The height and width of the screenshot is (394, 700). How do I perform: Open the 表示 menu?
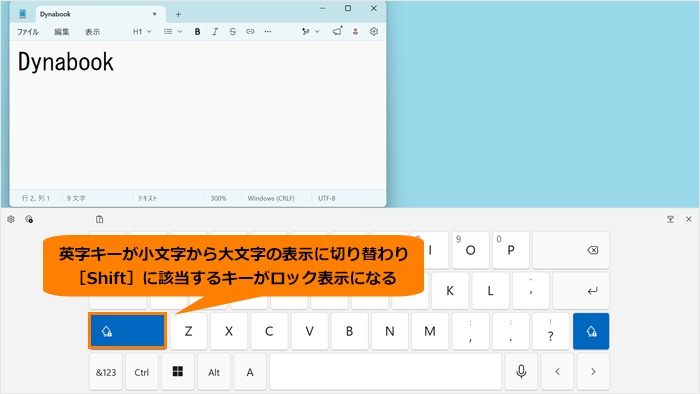(x=92, y=32)
